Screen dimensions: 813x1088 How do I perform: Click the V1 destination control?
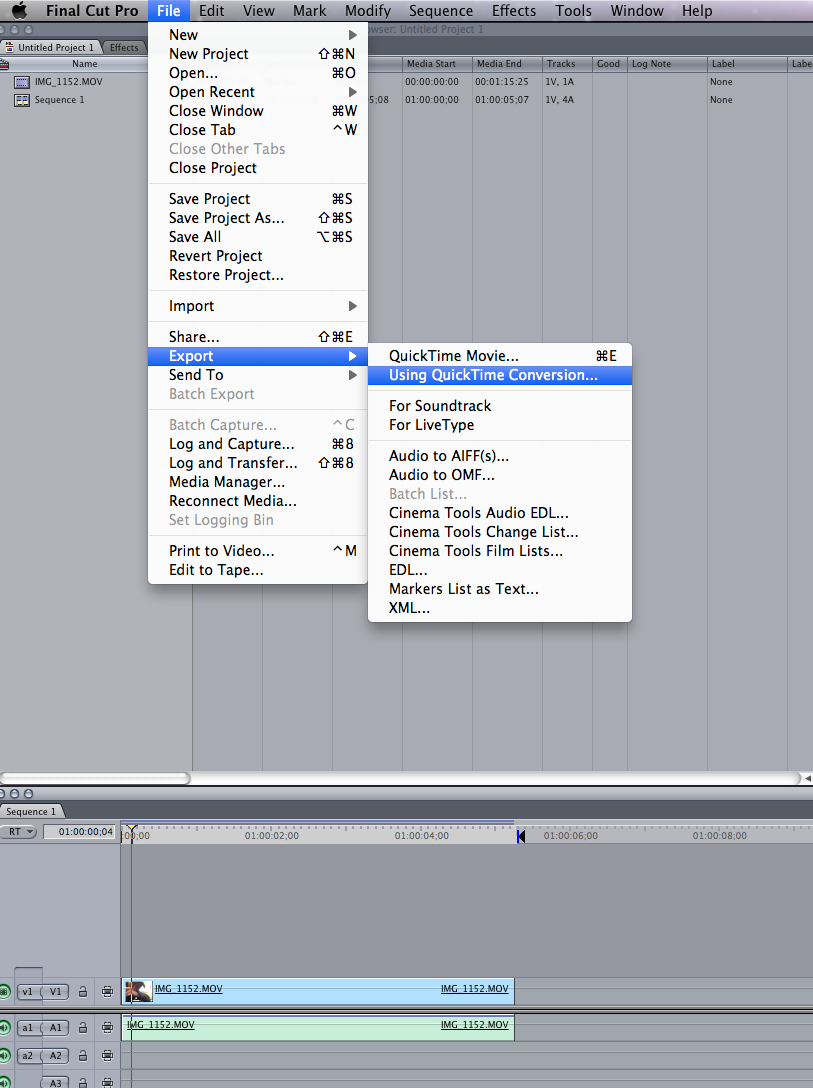tap(55, 992)
